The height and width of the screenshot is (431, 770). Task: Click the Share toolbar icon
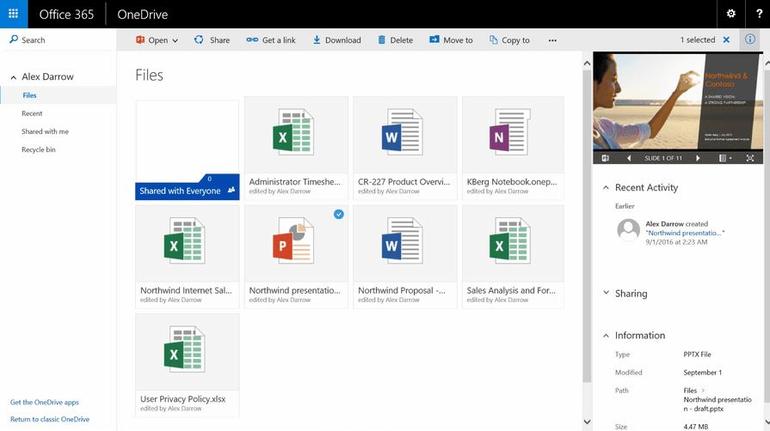(199, 40)
